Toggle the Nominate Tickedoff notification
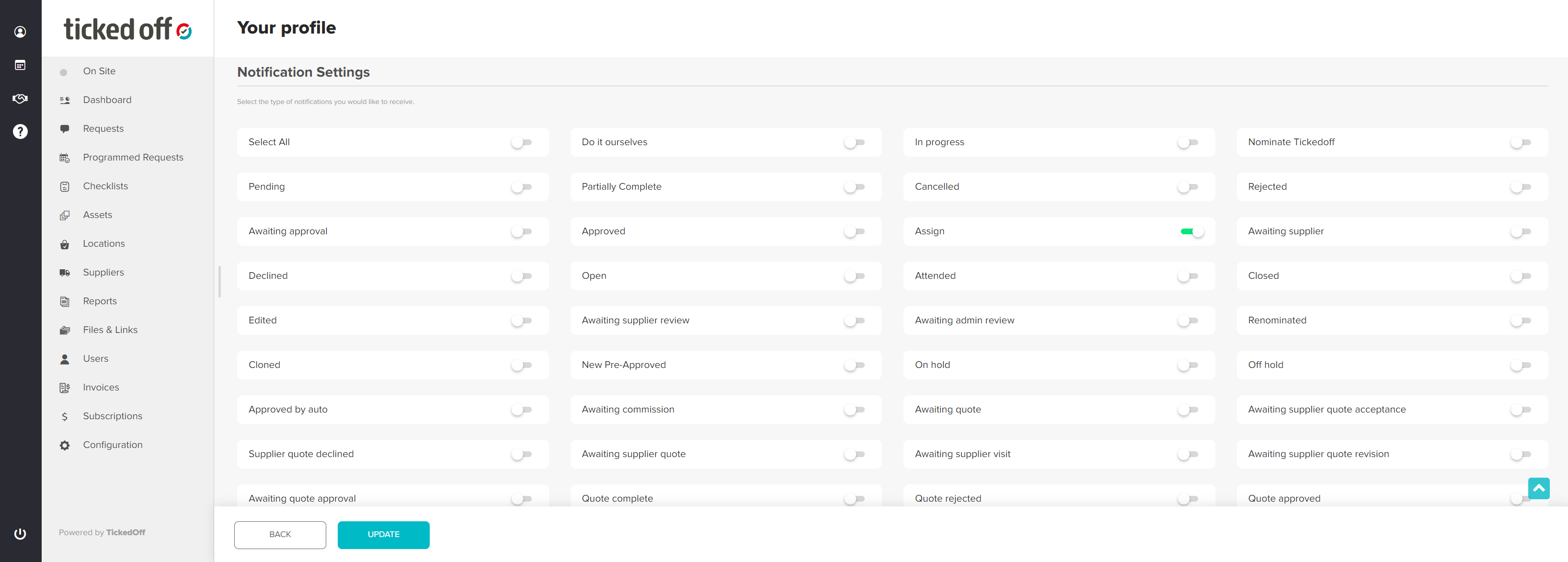Viewport: 1568px width, 562px height. (1521, 142)
